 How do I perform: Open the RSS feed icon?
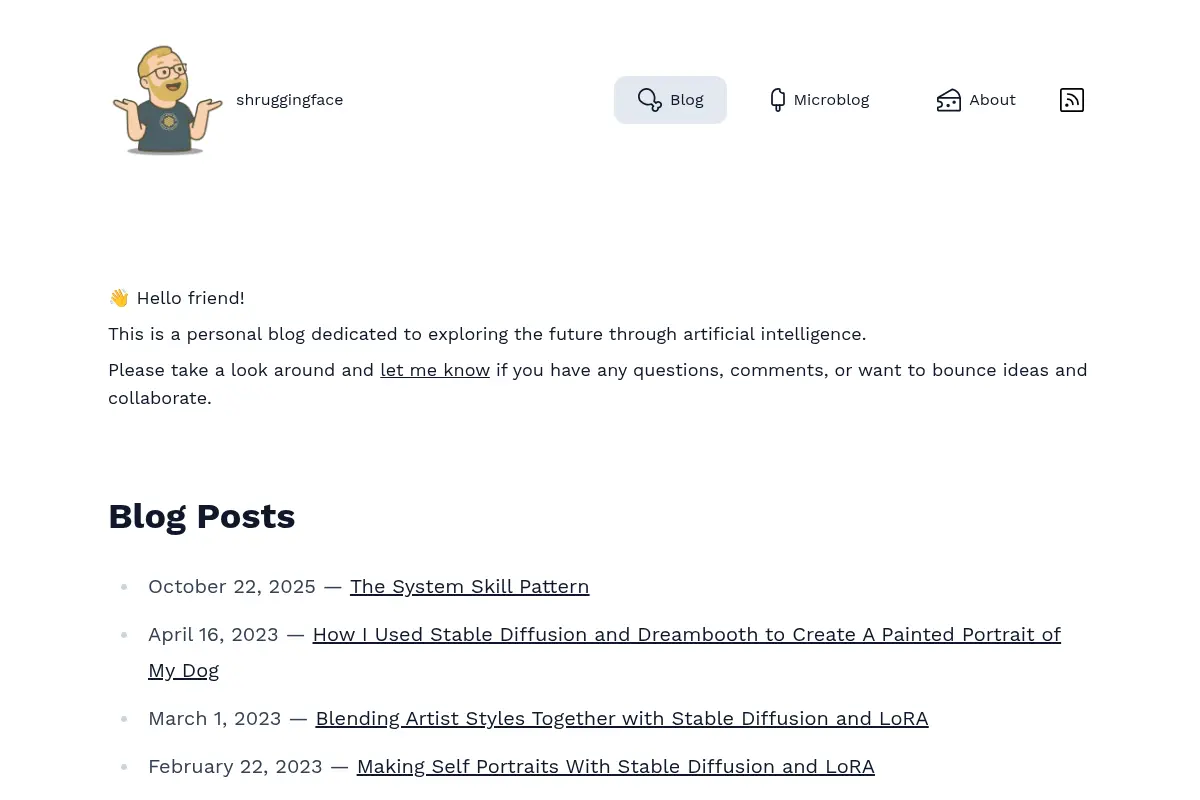point(1072,100)
